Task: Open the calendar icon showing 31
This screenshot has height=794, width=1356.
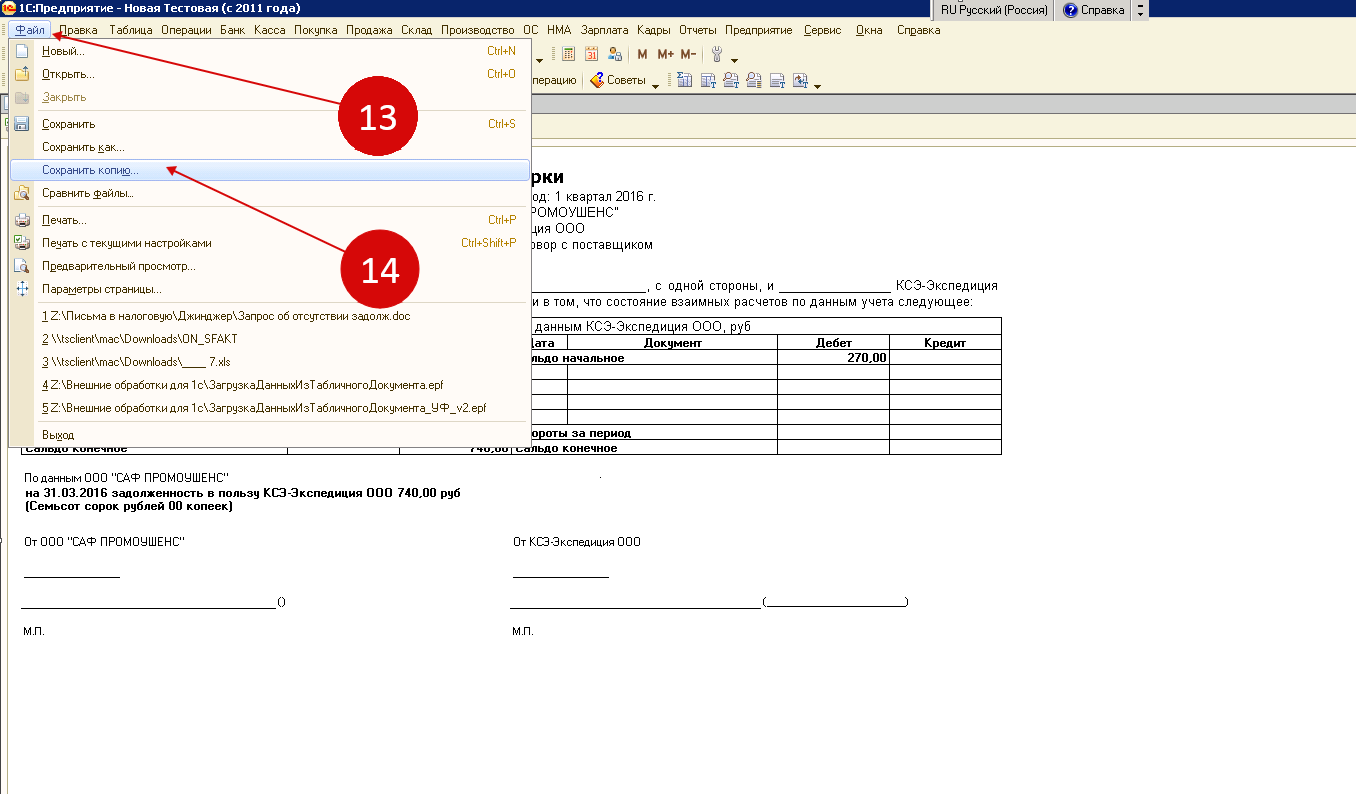Action: click(591, 54)
